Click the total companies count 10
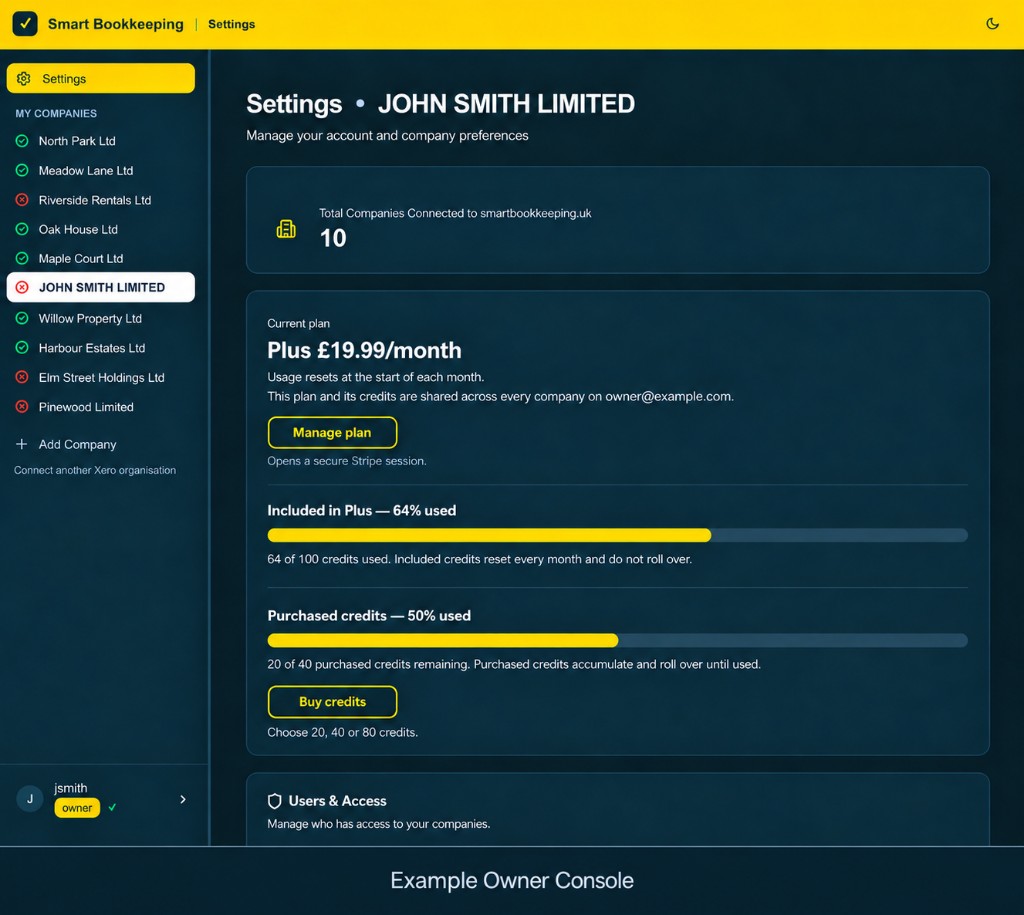This screenshot has height=915, width=1024. coord(333,238)
